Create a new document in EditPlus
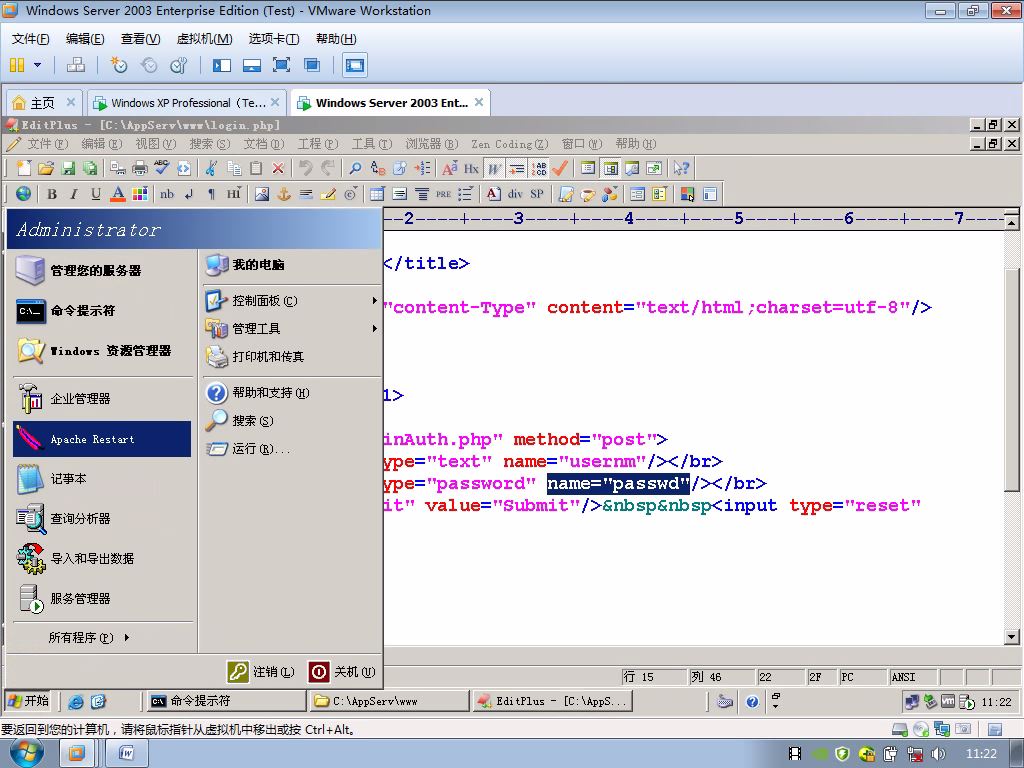This screenshot has width=1024, height=768. tap(24, 168)
